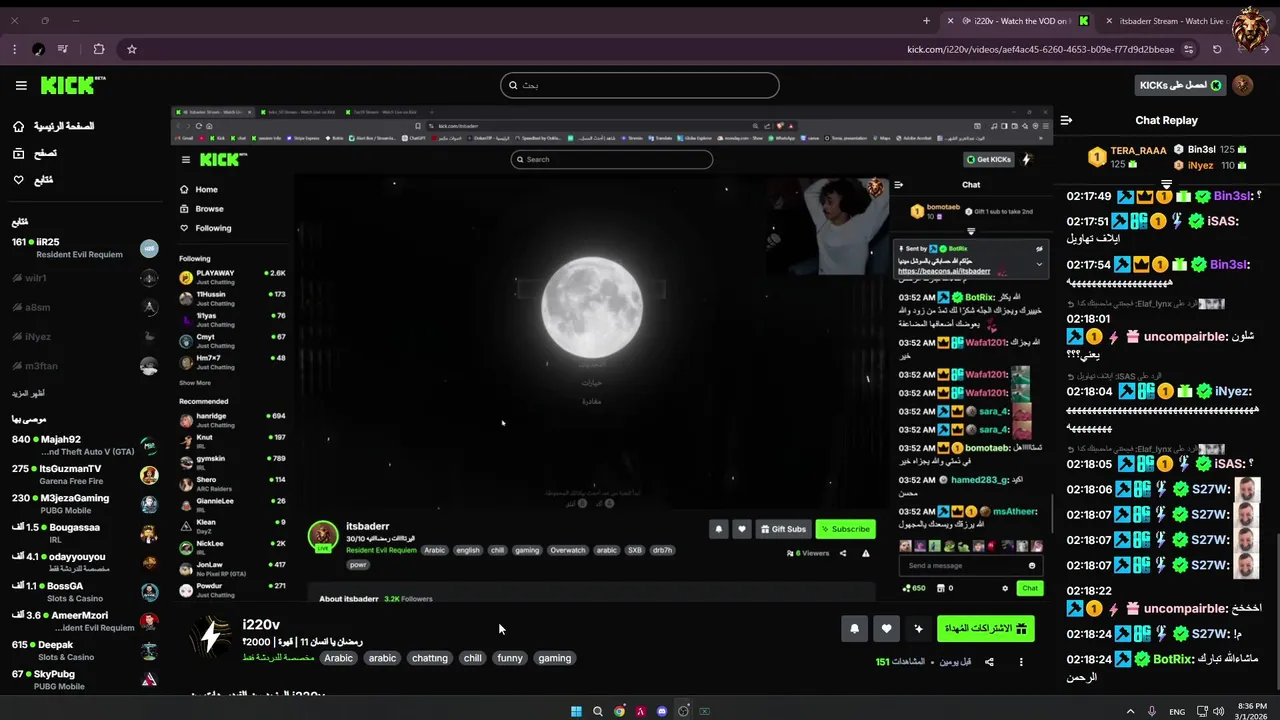Screen dimensions: 1280x720
Task: Open wilr1 offline channel in sidebar
Action: [x=84, y=278]
